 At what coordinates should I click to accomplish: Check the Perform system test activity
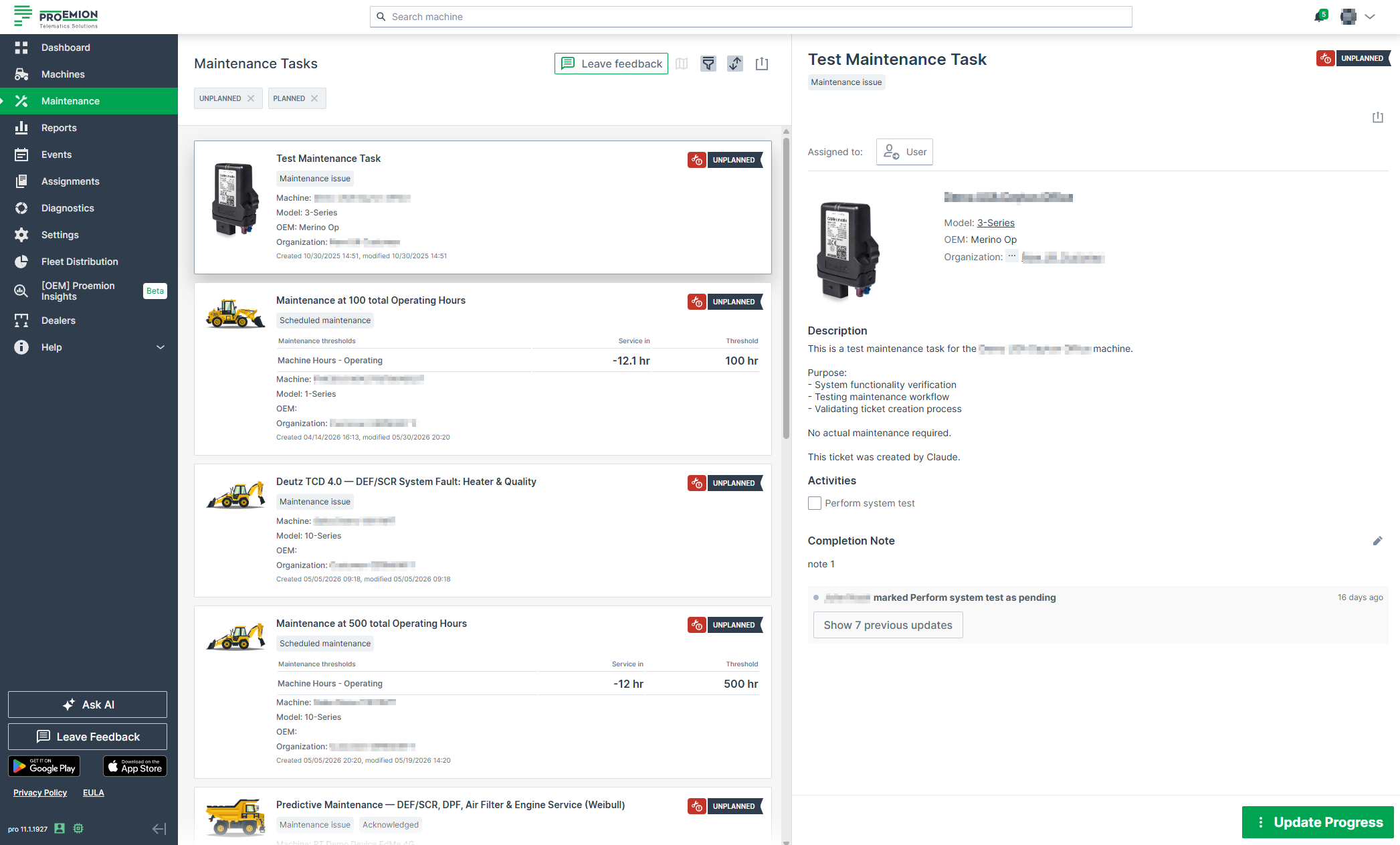pos(814,503)
